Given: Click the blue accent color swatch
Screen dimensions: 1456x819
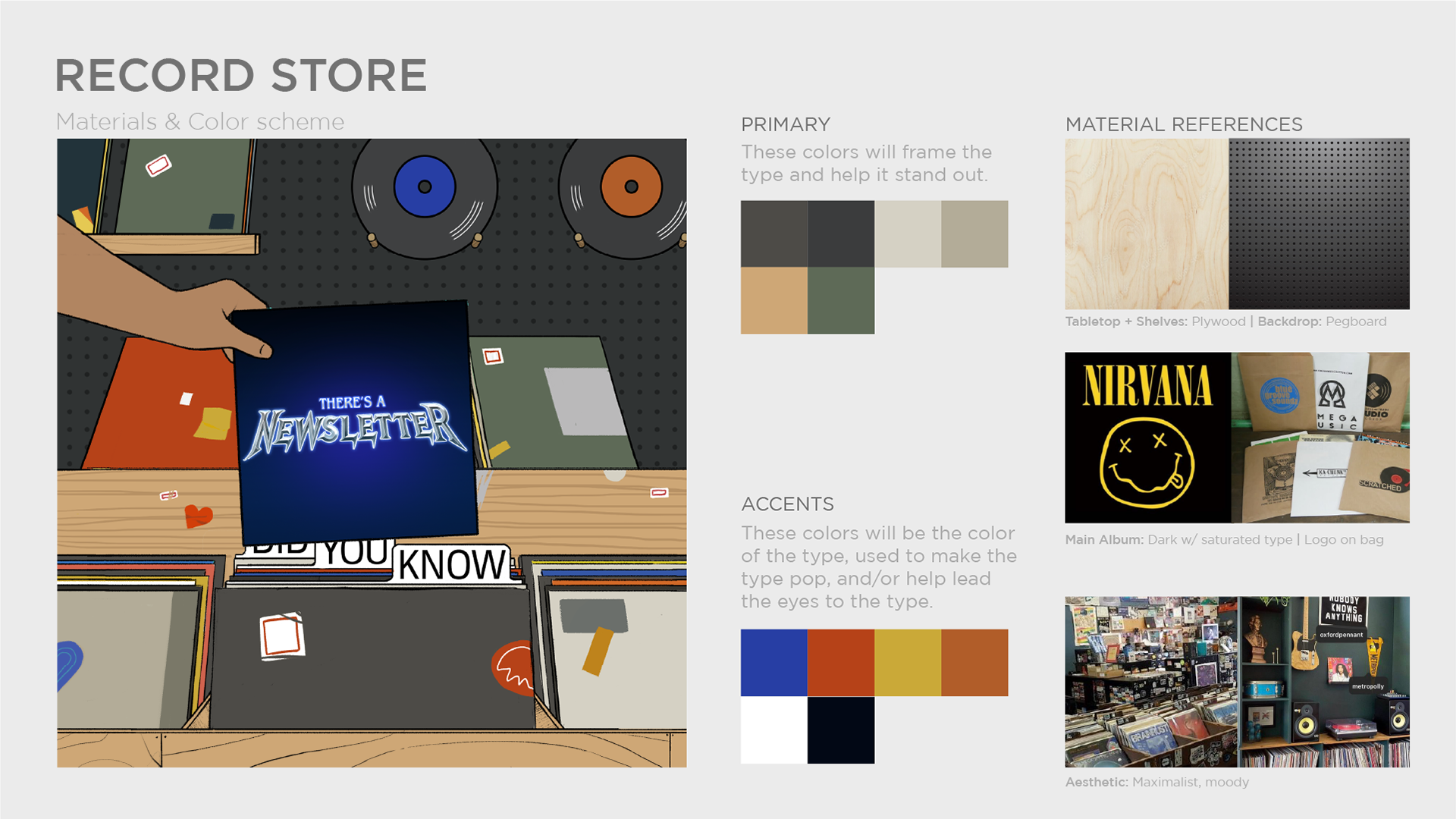Looking at the screenshot, I should [773, 662].
